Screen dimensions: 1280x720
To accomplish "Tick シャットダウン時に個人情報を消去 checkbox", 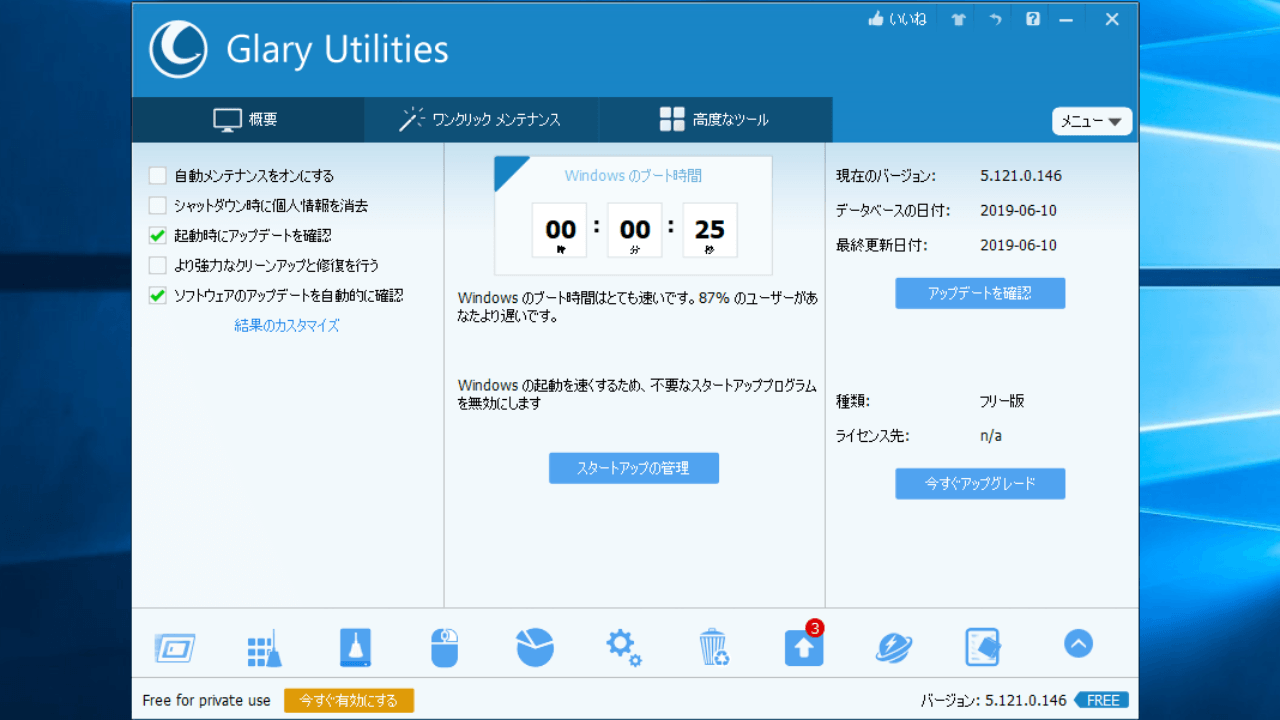I will [157, 206].
